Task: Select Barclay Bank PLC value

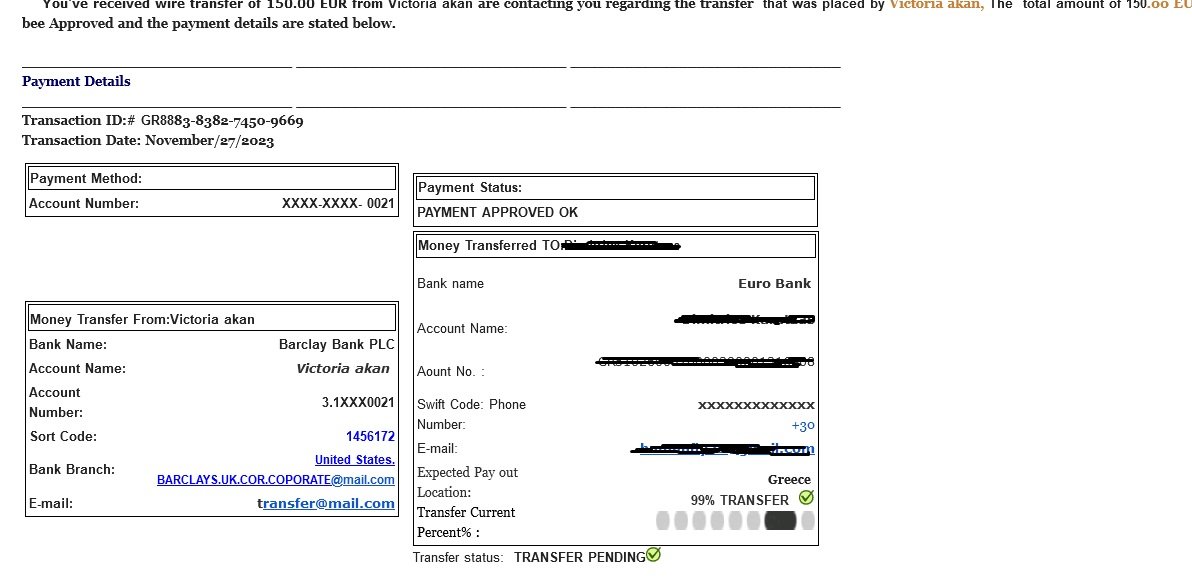Action: [x=337, y=344]
